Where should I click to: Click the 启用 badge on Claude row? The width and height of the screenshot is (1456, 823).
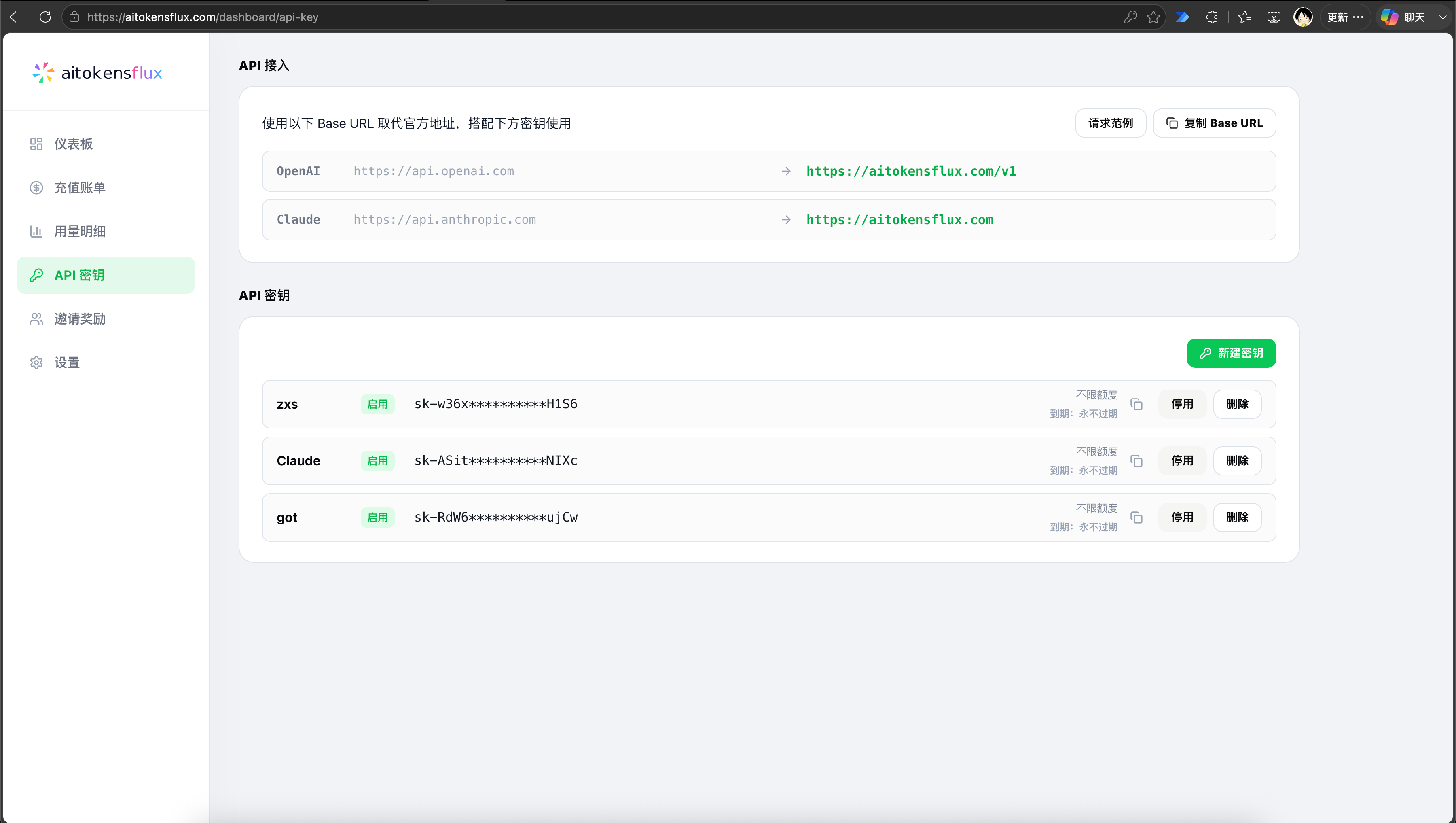[378, 461]
